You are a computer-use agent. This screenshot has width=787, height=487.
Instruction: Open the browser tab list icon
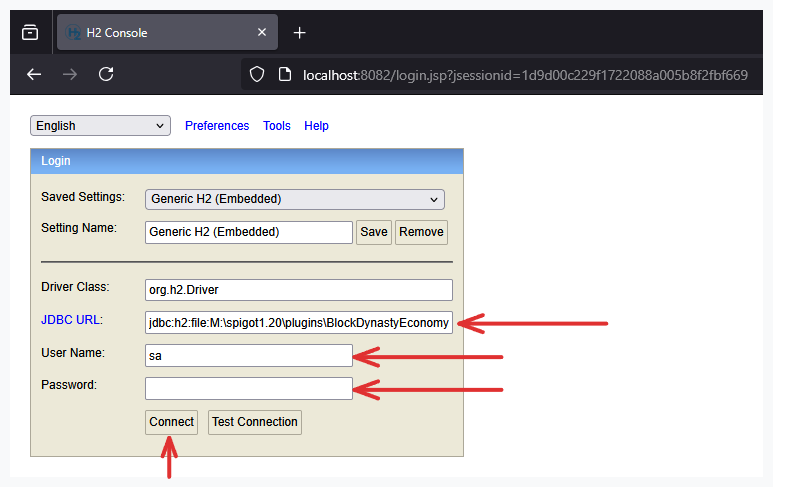tap(30, 33)
